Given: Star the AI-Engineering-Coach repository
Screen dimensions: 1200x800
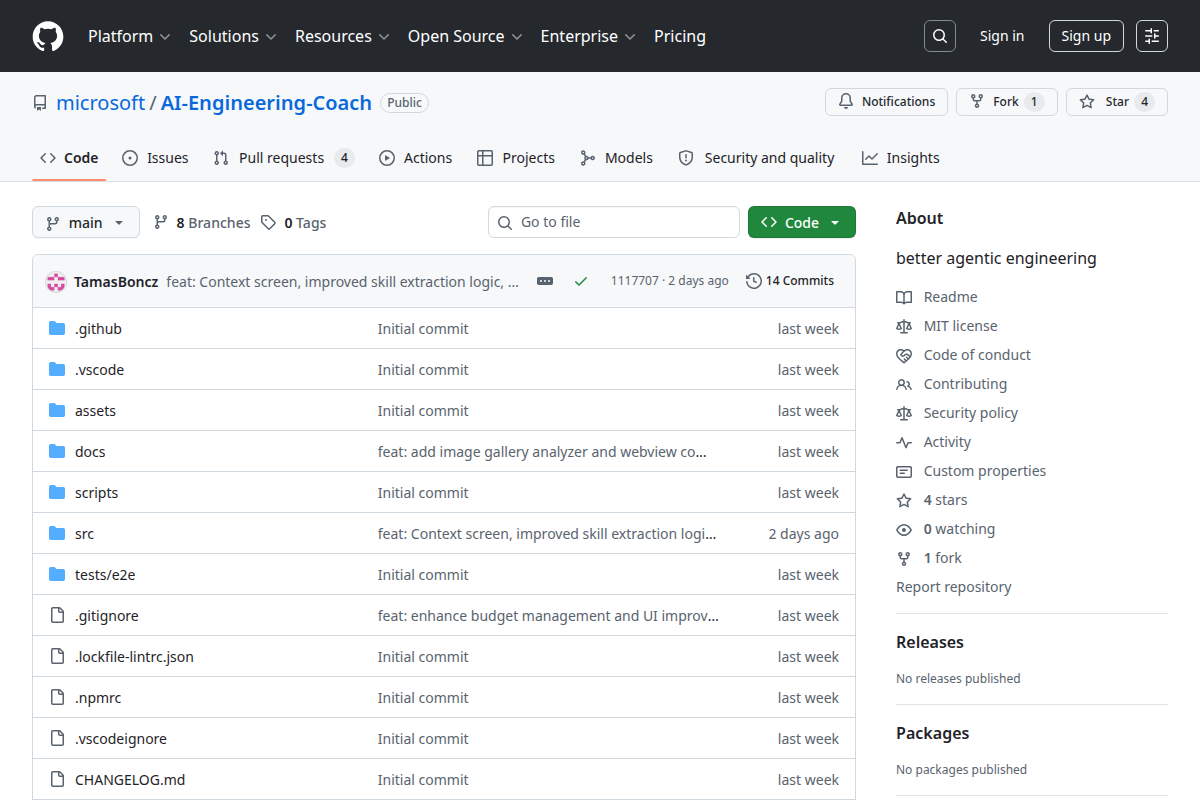Looking at the screenshot, I should (x=1116, y=102).
